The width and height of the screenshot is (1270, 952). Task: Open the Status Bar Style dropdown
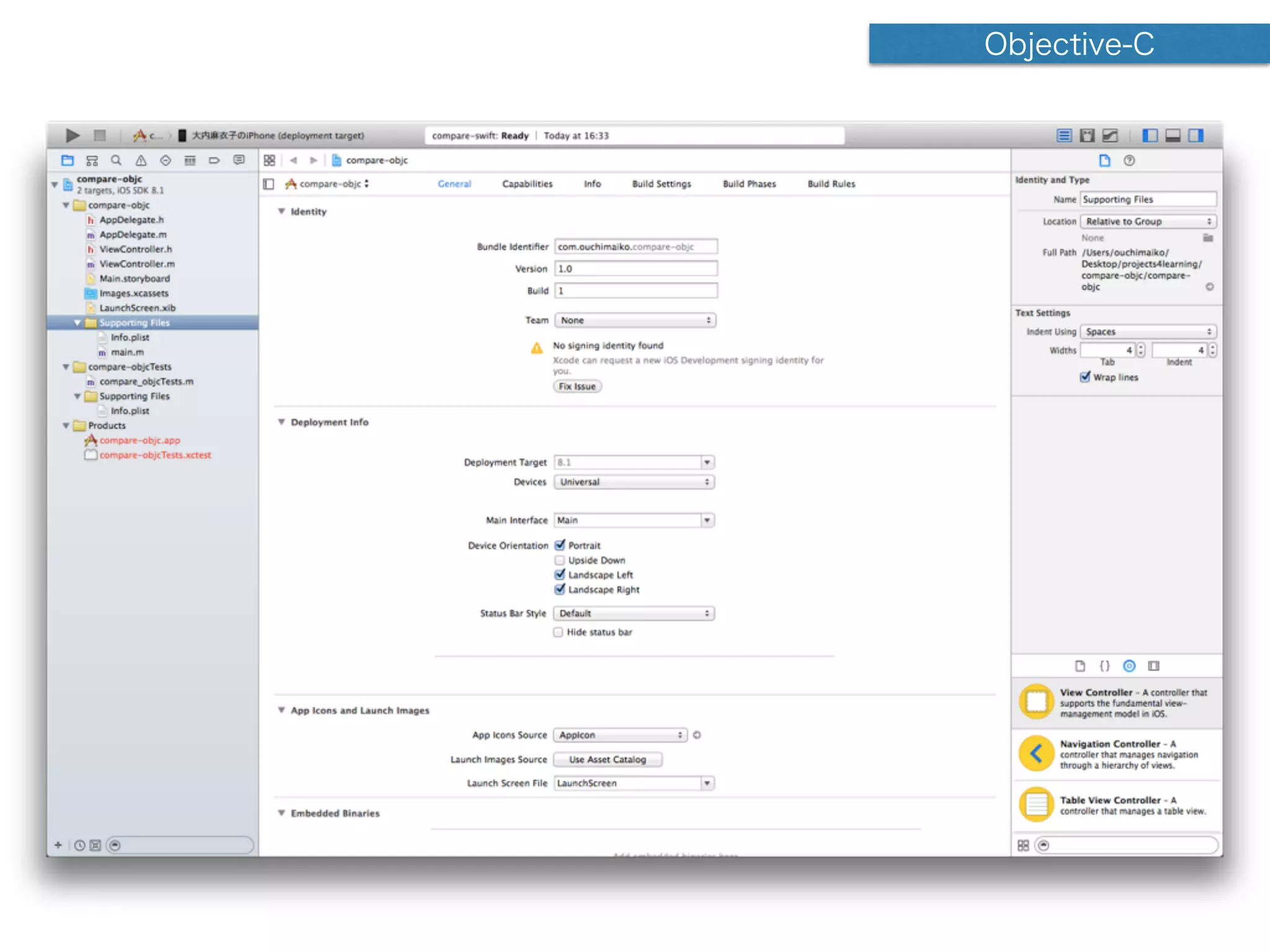[x=634, y=614]
